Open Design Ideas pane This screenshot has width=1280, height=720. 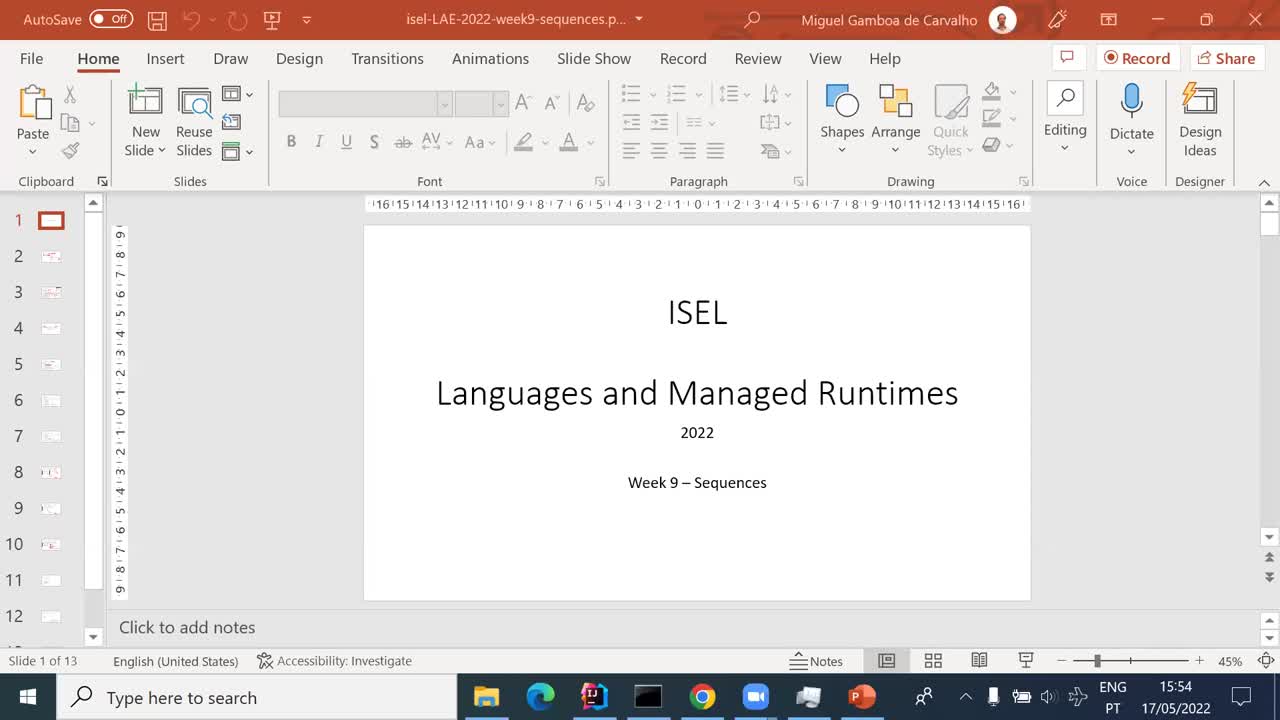[1199, 117]
